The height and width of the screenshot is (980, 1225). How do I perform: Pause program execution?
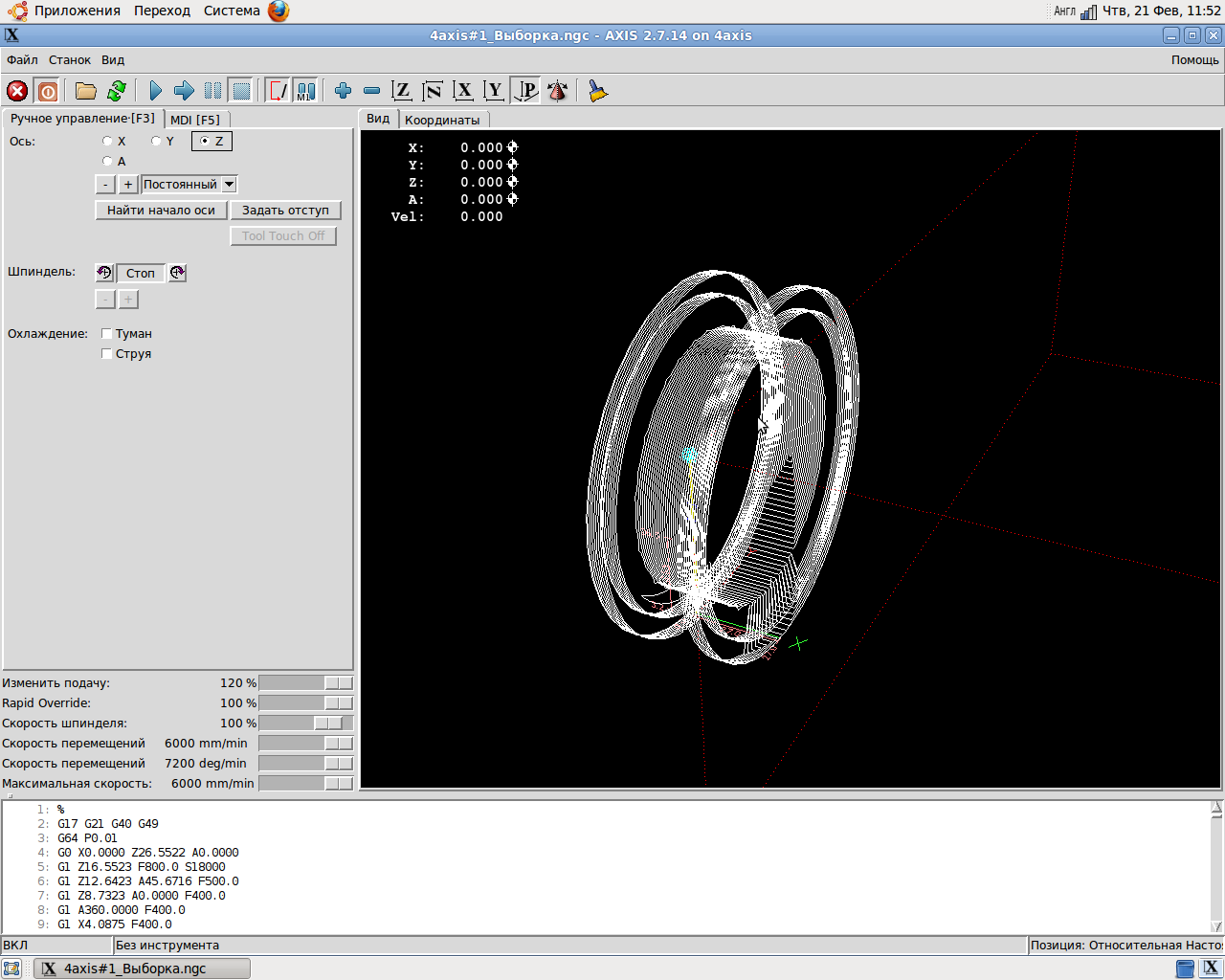click(x=212, y=91)
